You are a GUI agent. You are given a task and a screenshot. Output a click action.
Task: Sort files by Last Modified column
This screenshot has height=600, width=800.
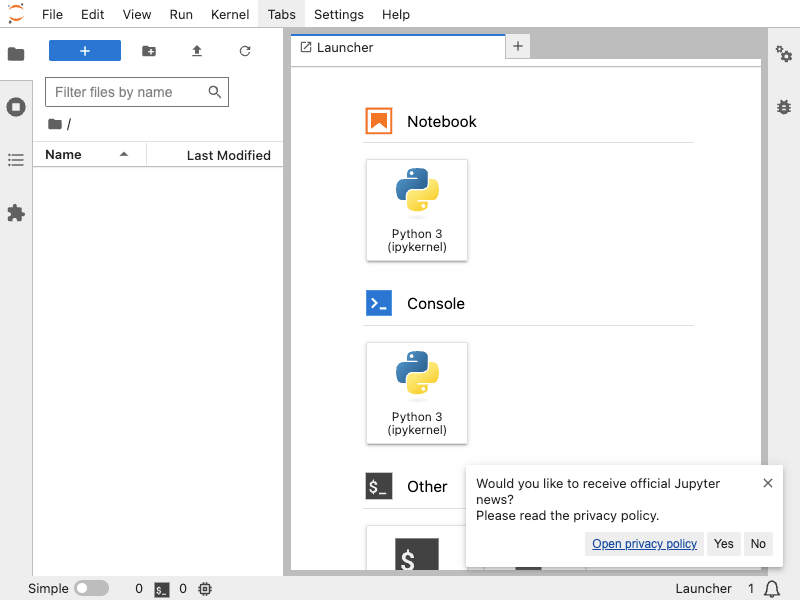pyautogui.click(x=215, y=155)
